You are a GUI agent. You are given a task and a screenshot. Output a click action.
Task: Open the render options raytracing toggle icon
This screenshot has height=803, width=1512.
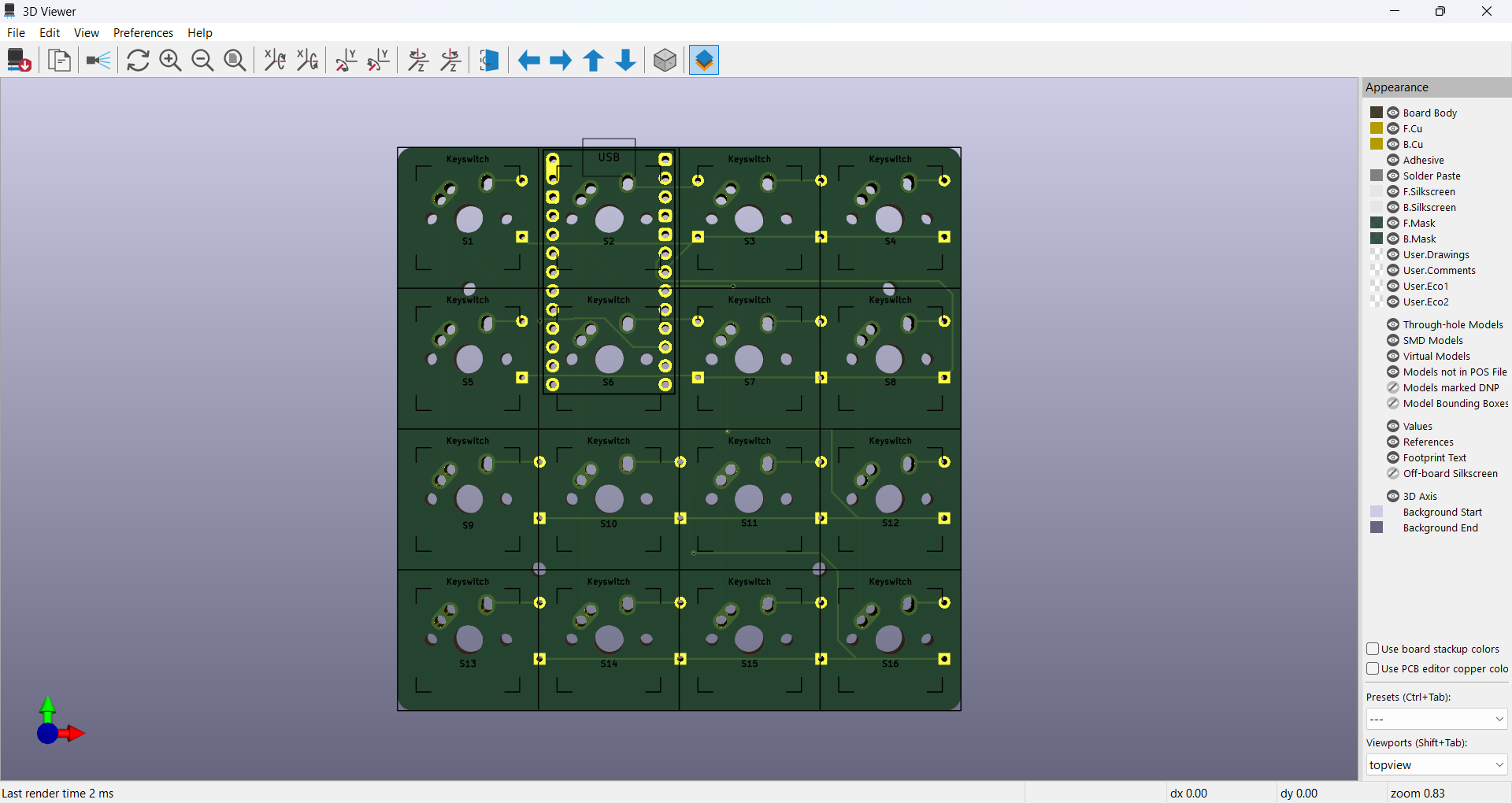point(98,61)
